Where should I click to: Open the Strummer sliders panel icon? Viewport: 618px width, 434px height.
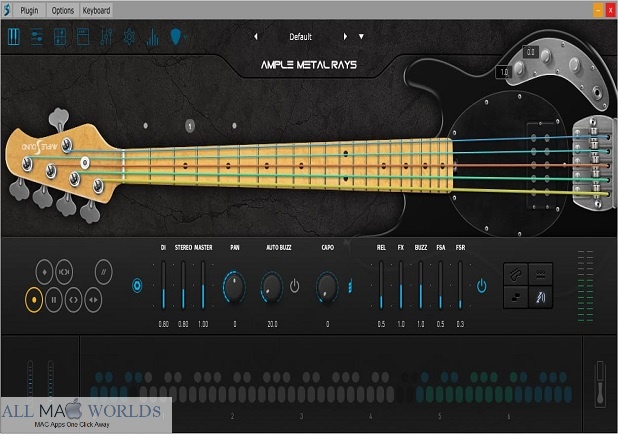pyautogui.click(x=37, y=37)
